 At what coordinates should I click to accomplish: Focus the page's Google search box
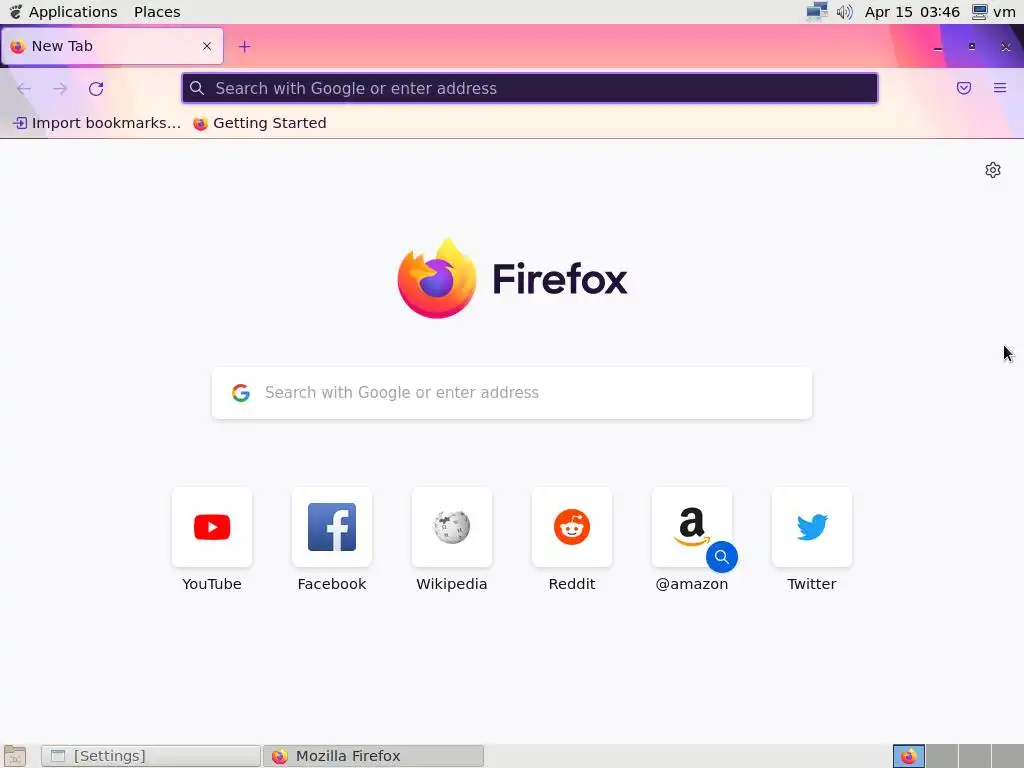point(512,392)
